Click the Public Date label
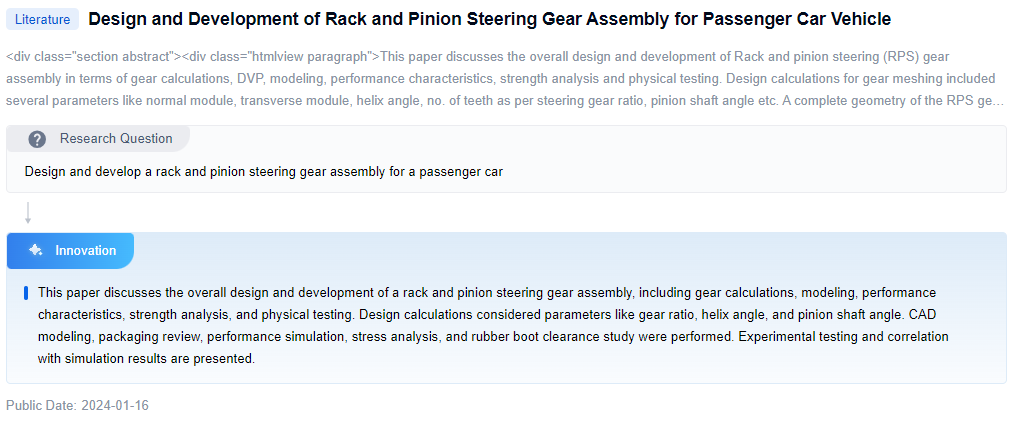The image size is (1017, 428). pyautogui.click(x=40, y=406)
